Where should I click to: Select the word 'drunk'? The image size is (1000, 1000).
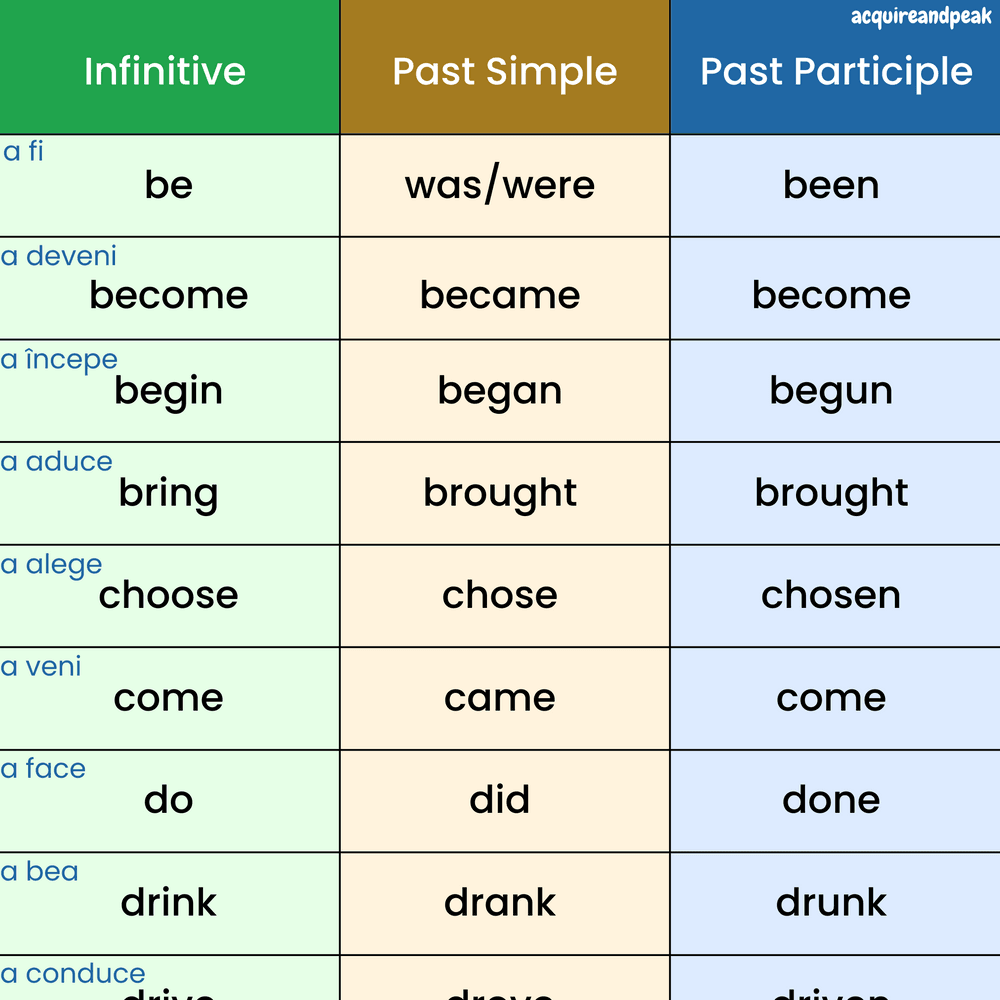click(x=831, y=902)
